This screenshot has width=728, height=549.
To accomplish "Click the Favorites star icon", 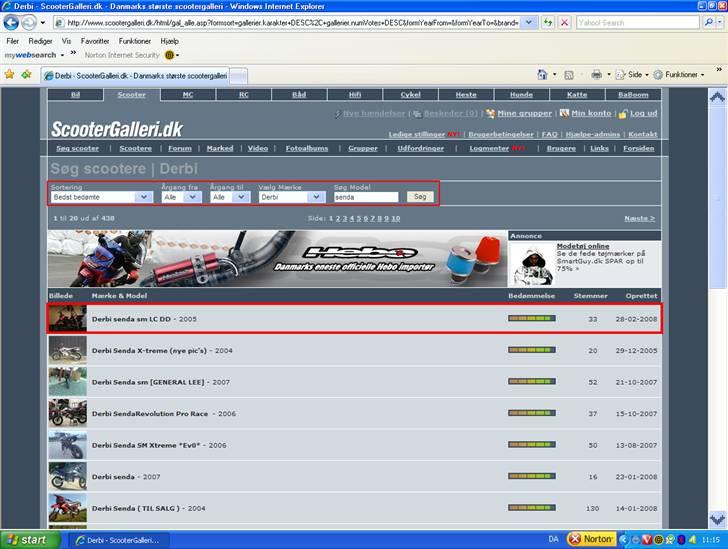I will (10, 74).
